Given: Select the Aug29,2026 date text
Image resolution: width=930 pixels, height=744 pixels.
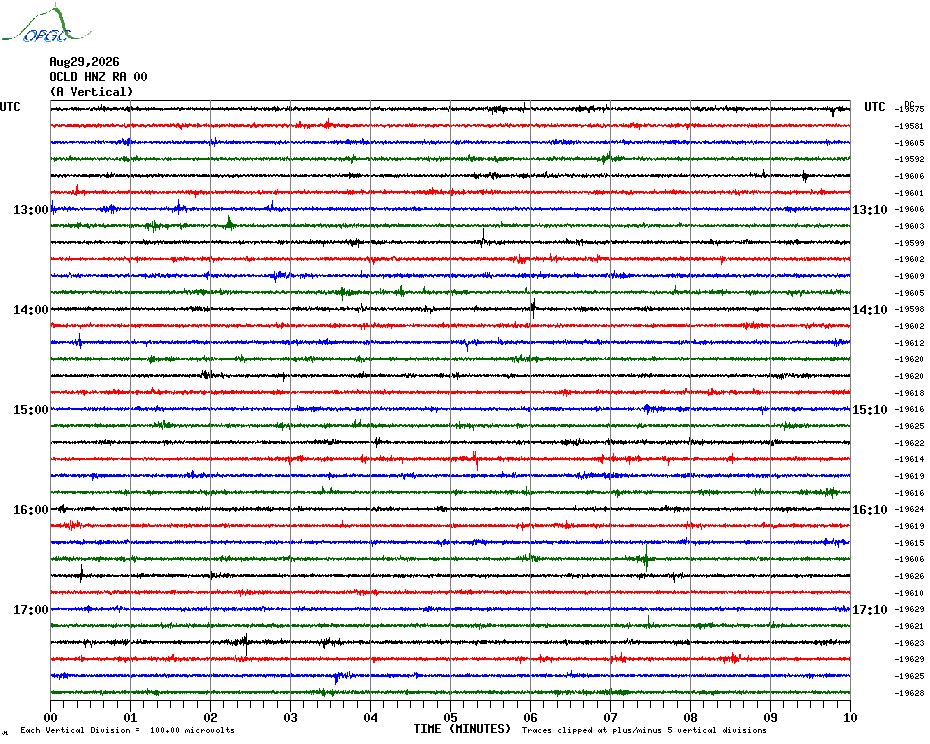Looking at the screenshot, I should 84,62.
